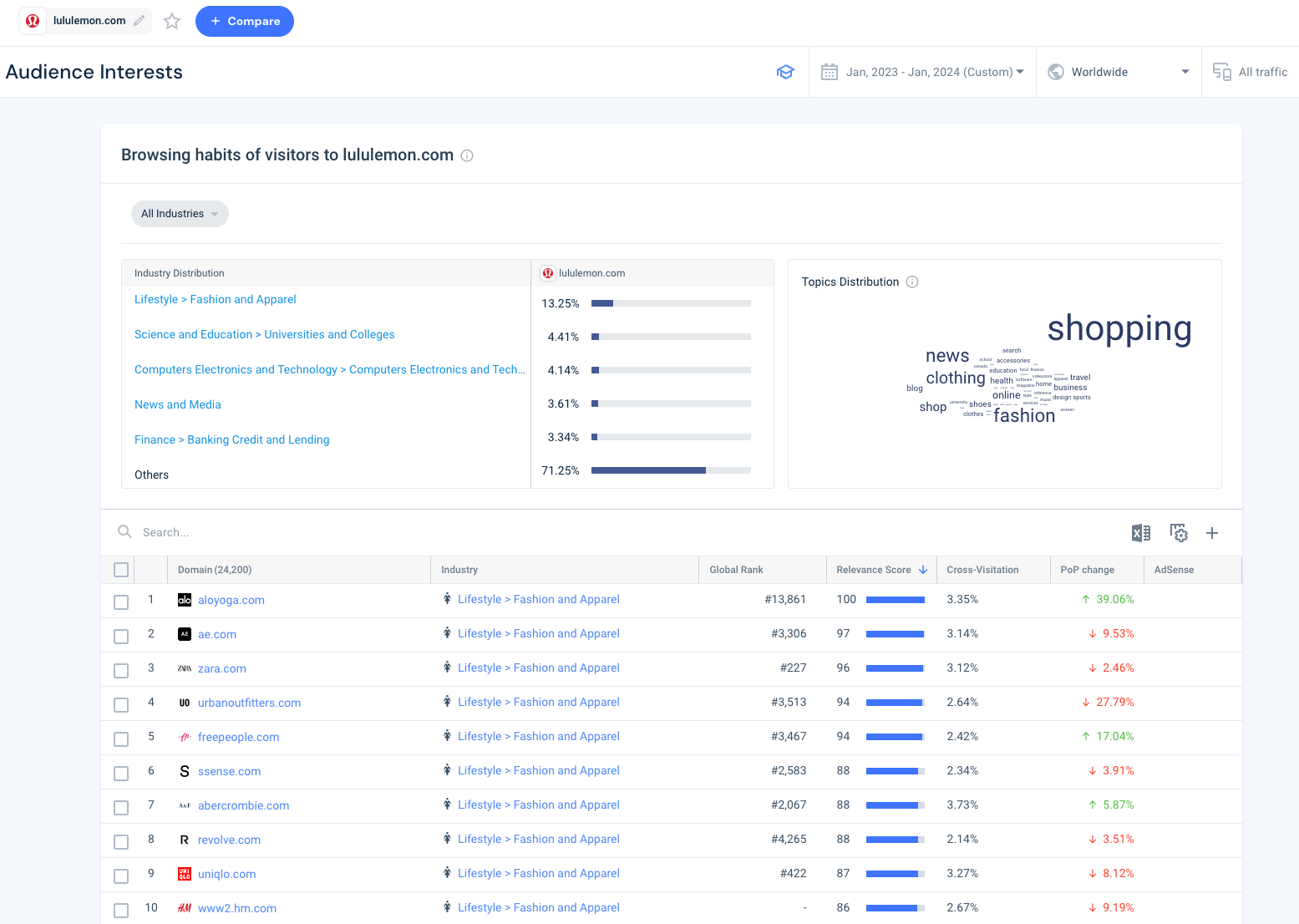Check the box for ae.com row
This screenshot has height=924, width=1299.
(x=121, y=637)
